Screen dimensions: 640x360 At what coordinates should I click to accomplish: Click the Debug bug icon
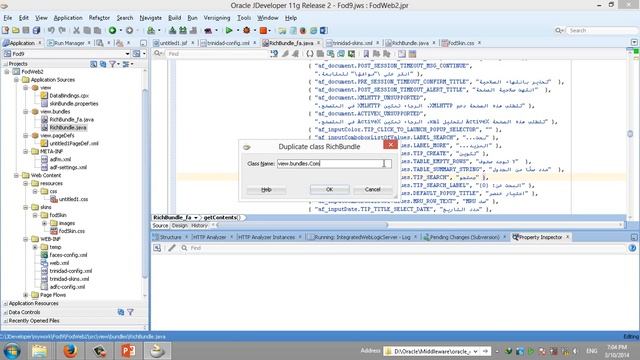pyautogui.click(x=247, y=31)
